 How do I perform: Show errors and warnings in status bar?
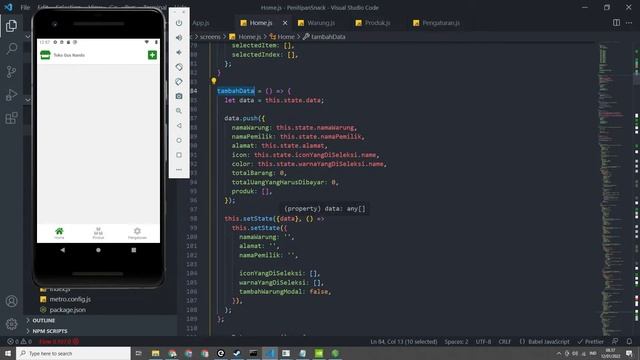19,341
